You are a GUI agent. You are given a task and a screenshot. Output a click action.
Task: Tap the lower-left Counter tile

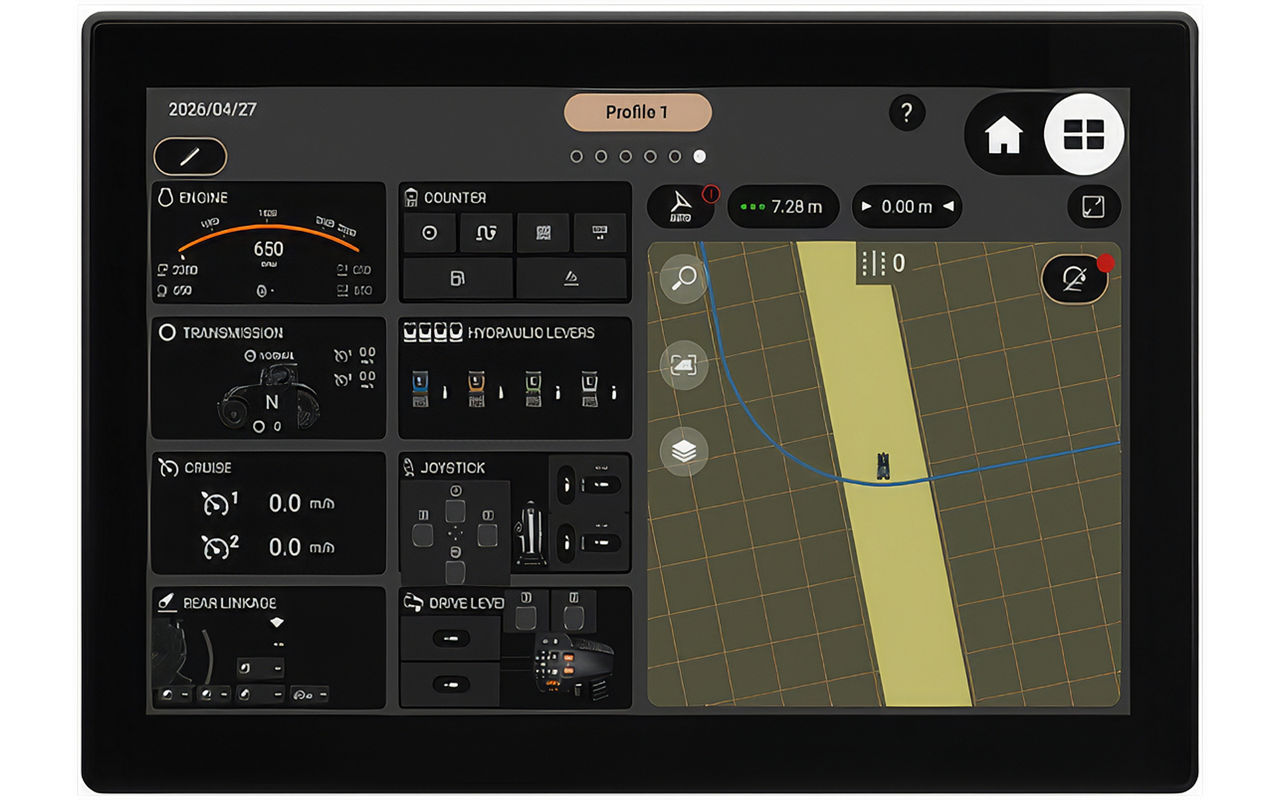tap(458, 278)
